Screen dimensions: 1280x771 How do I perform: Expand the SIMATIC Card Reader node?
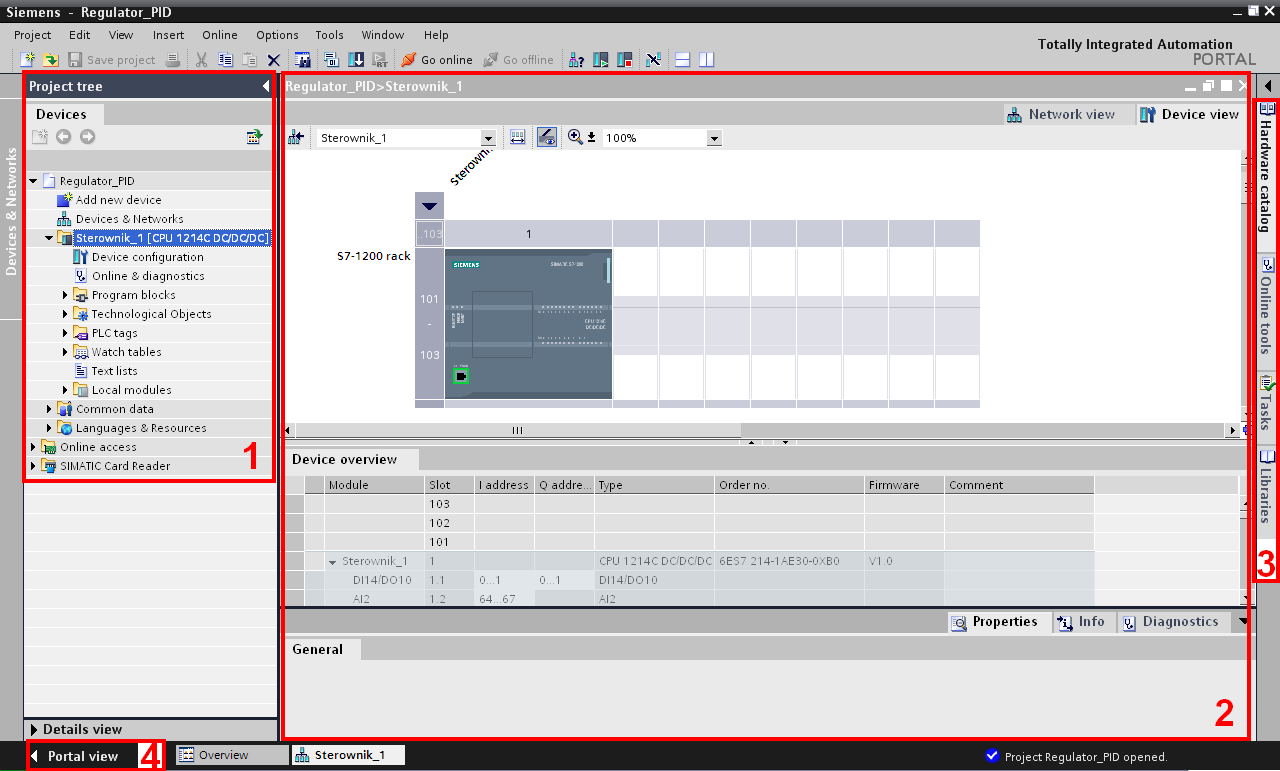tap(34, 466)
